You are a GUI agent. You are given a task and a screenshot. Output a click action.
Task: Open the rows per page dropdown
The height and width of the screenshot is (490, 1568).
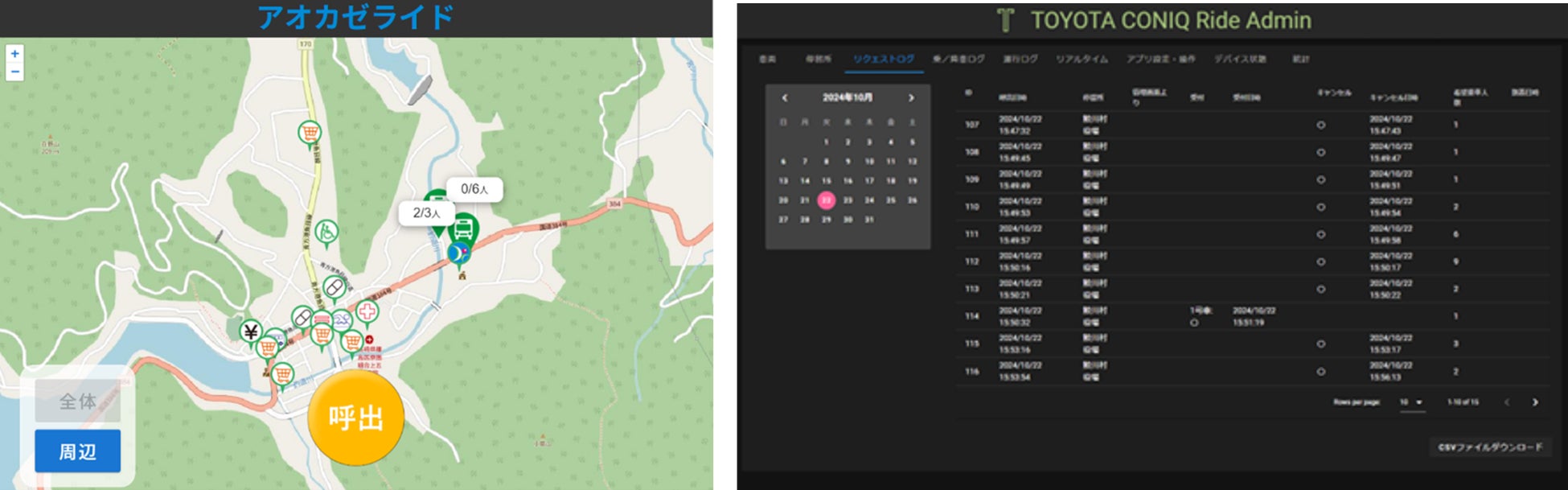click(1412, 402)
